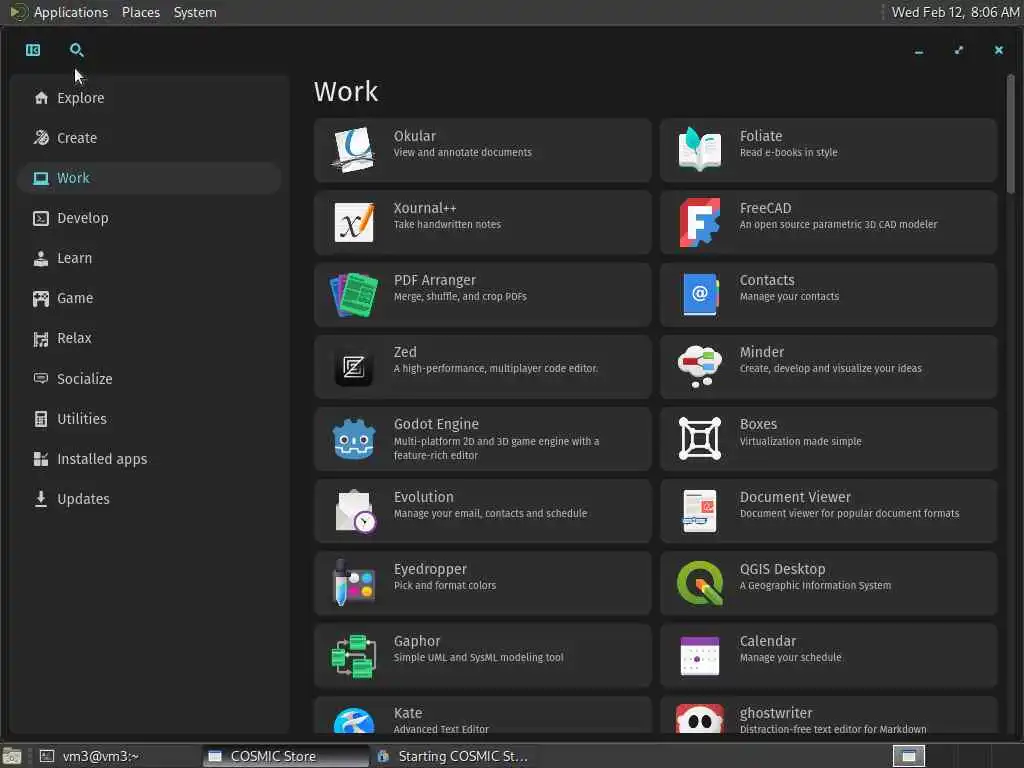Open the Places menu in top panel
1024x768 pixels.
[140, 12]
